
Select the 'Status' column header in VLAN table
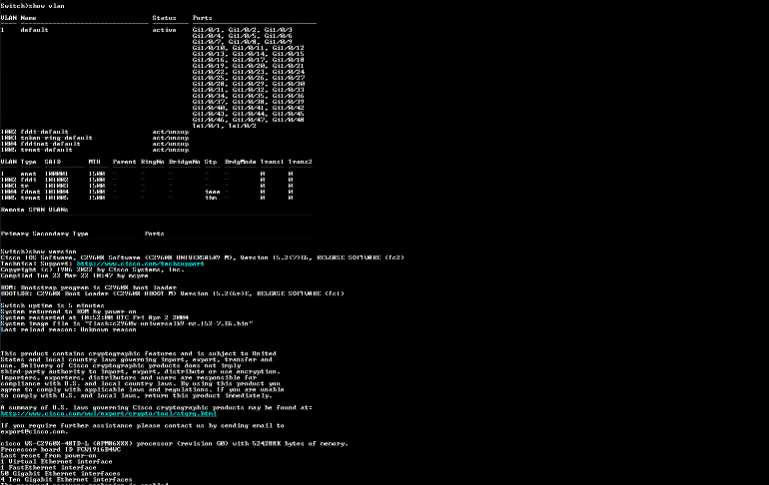point(164,18)
